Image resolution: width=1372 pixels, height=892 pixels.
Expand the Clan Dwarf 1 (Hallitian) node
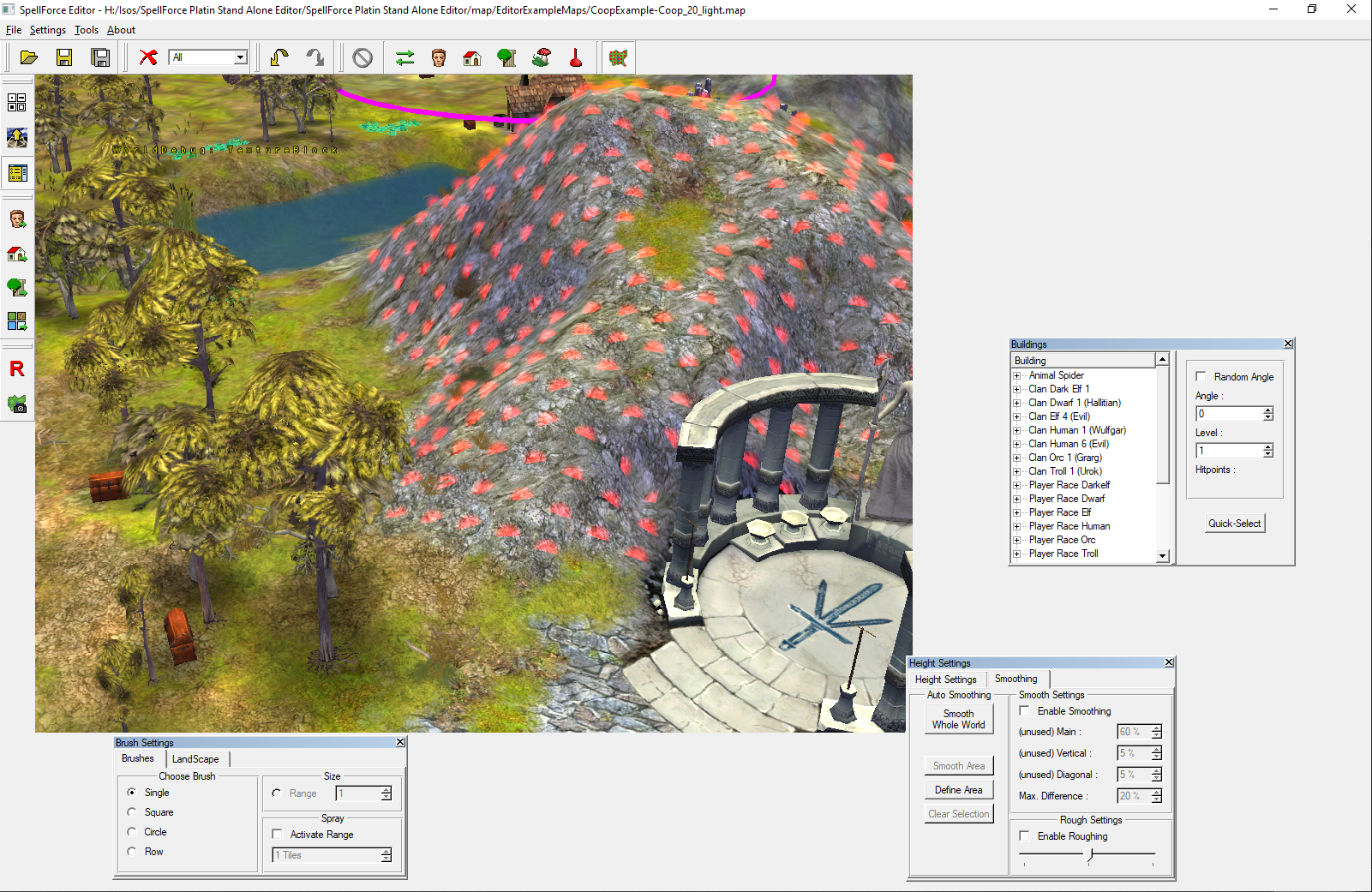(x=1017, y=403)
